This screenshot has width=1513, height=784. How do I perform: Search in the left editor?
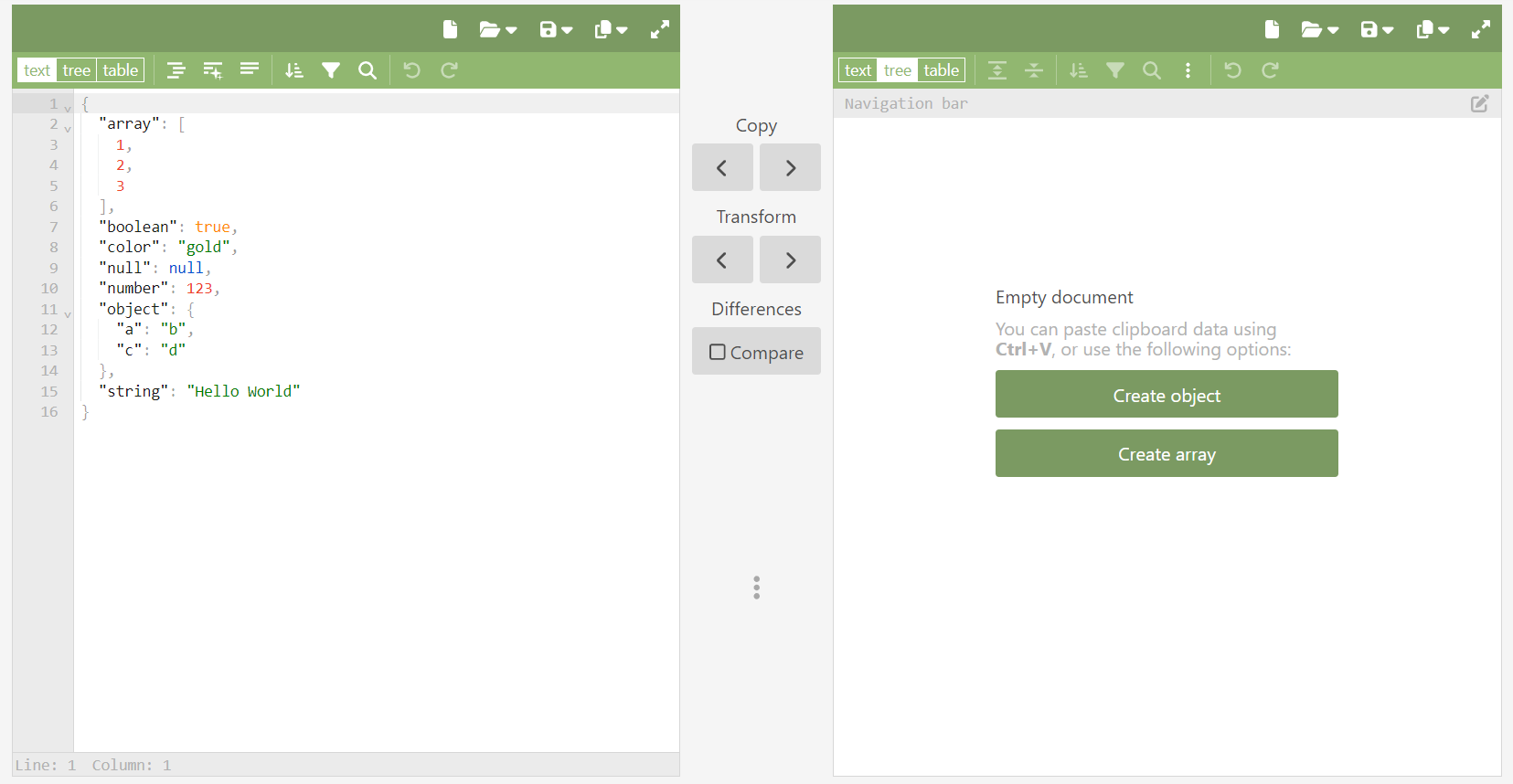368,70
